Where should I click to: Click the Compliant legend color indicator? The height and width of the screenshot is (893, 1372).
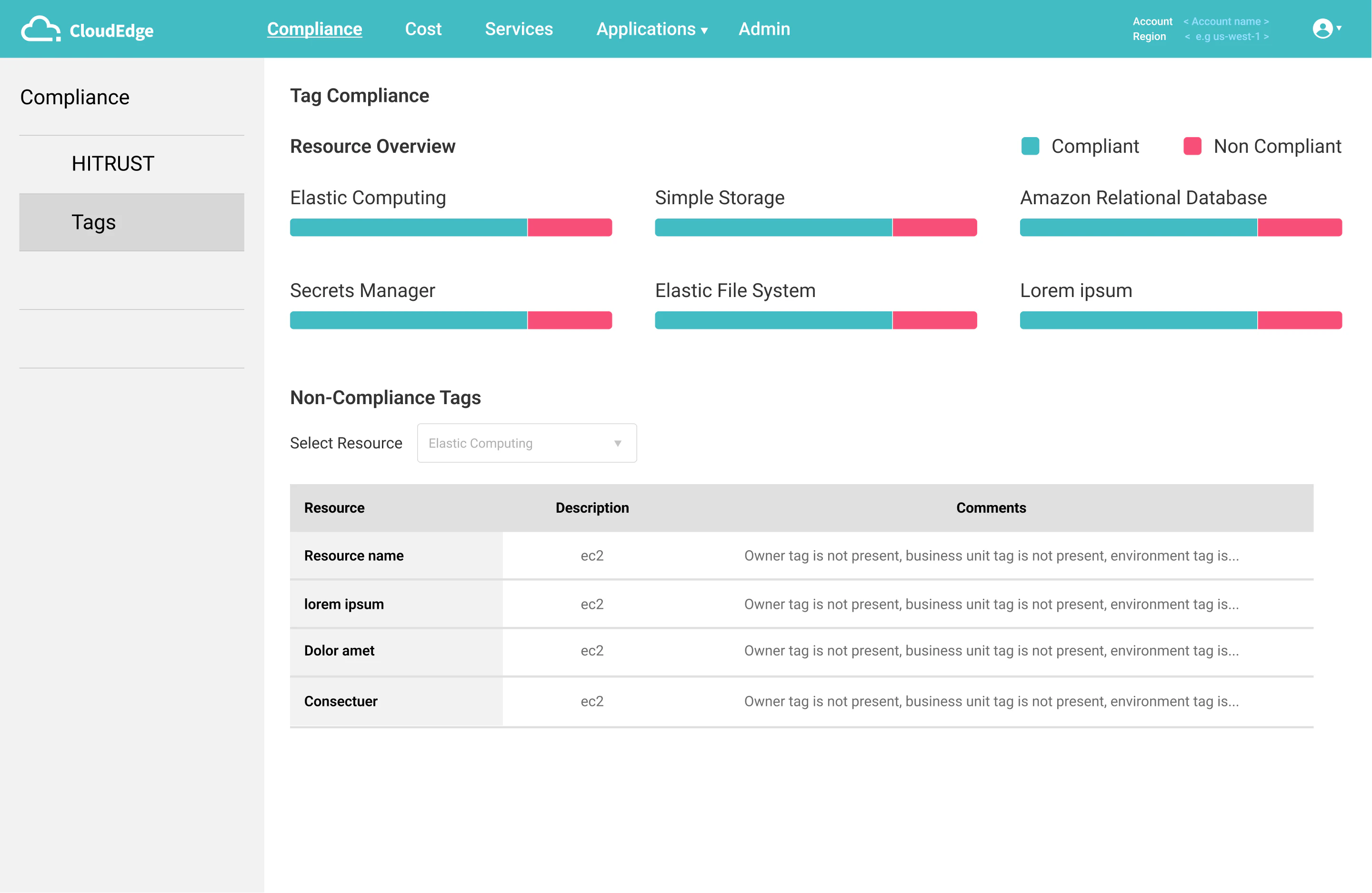click(1030, 146)
